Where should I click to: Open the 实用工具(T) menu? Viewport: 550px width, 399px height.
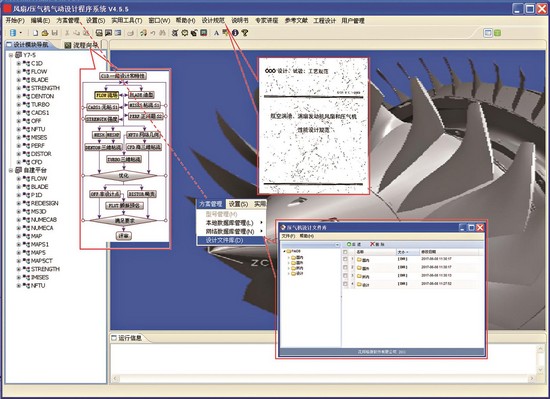[x=127, y=21]
